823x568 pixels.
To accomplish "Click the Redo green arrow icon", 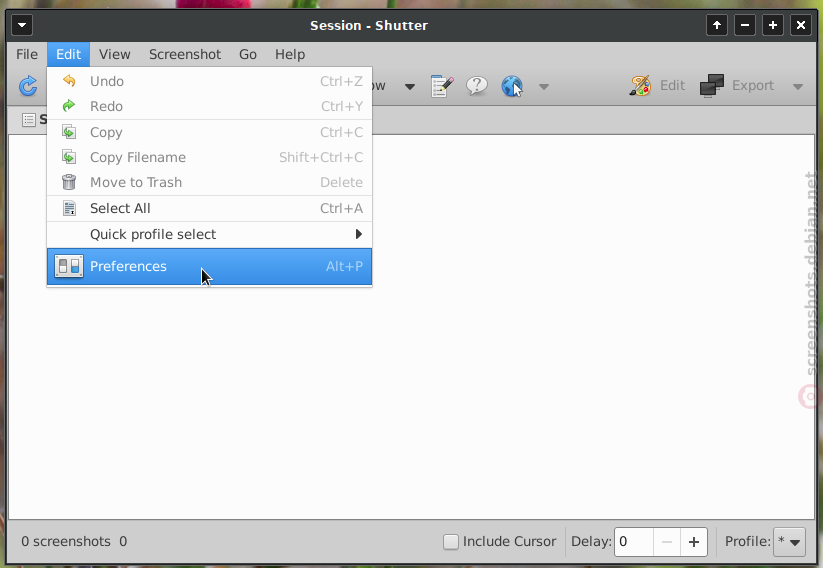I will pyautogui.click(x=69, y=106).
